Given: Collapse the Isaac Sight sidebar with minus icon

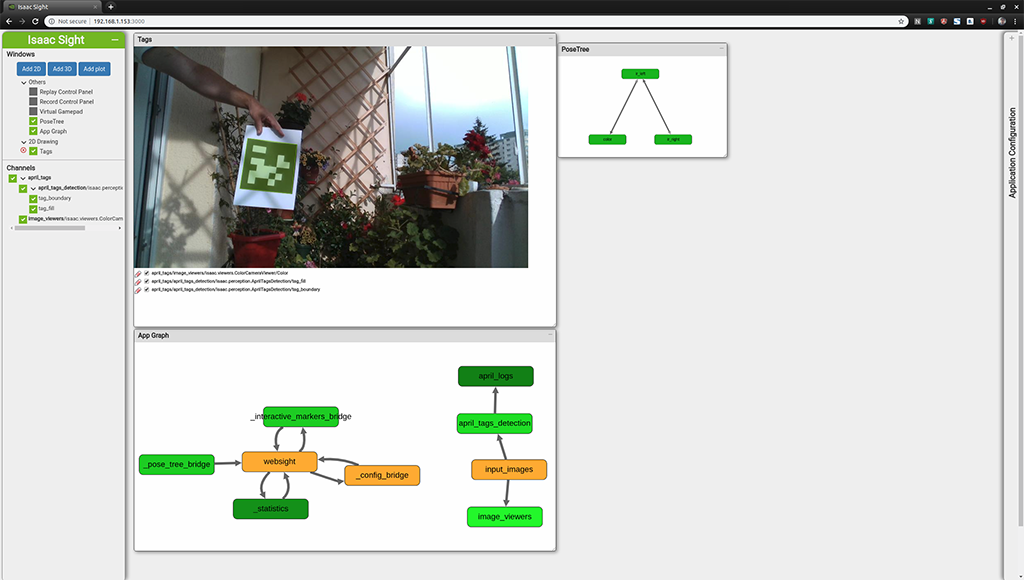Looking at the screenshot, I should coord(115,40).
